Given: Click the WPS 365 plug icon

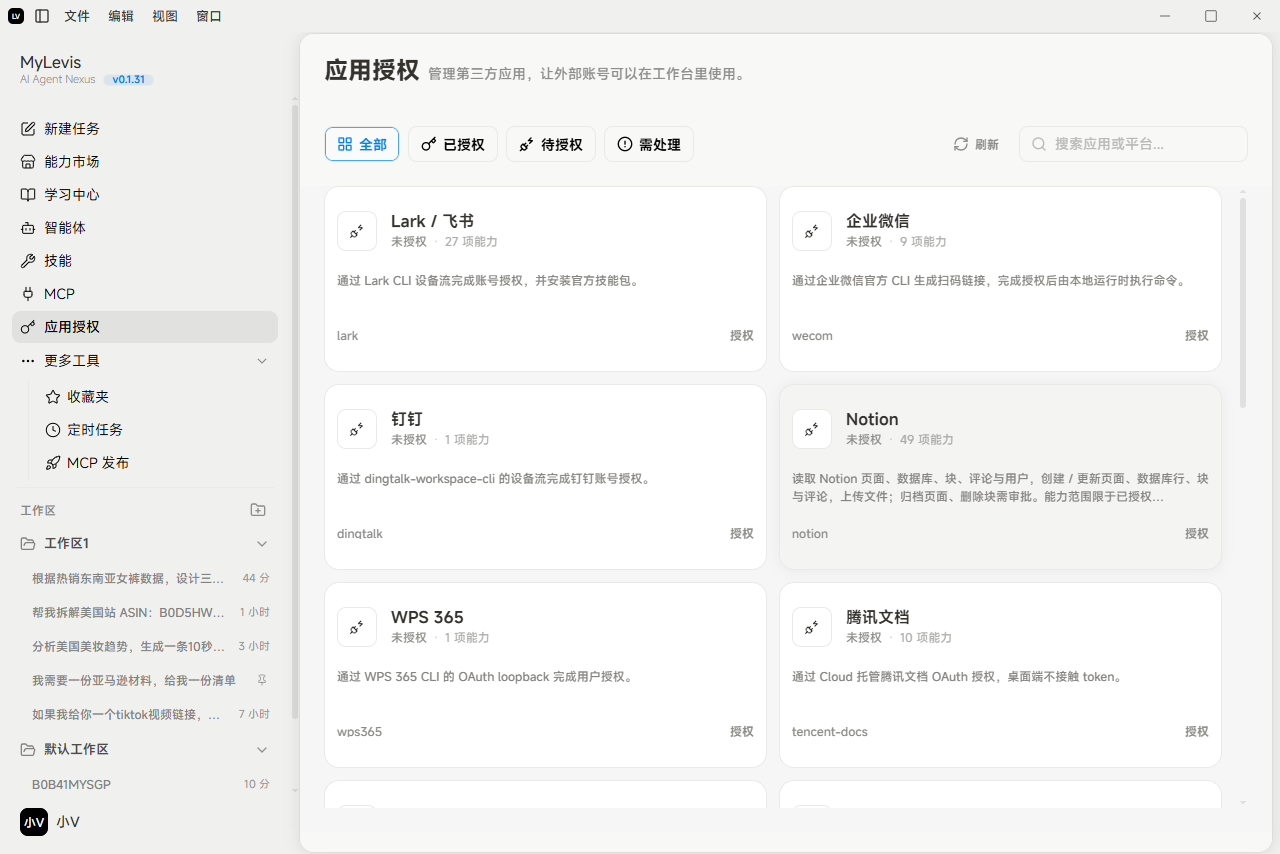Looking at the screenshot, I should [x=357, y=627].
